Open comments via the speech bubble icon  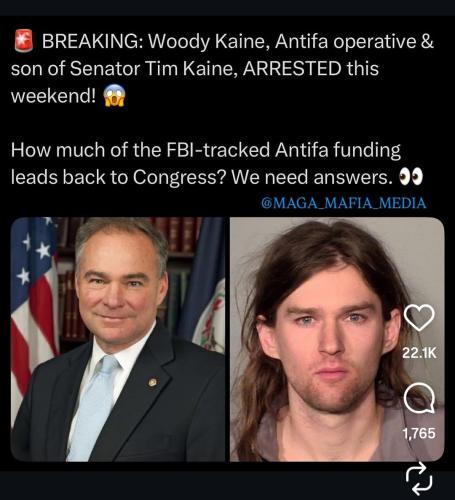click(x=419, y=398)
